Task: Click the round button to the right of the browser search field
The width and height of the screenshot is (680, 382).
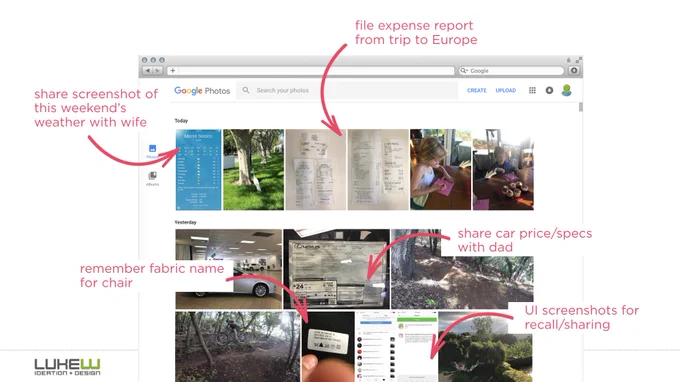Action: pyautogui.click(x=574, y=71)
